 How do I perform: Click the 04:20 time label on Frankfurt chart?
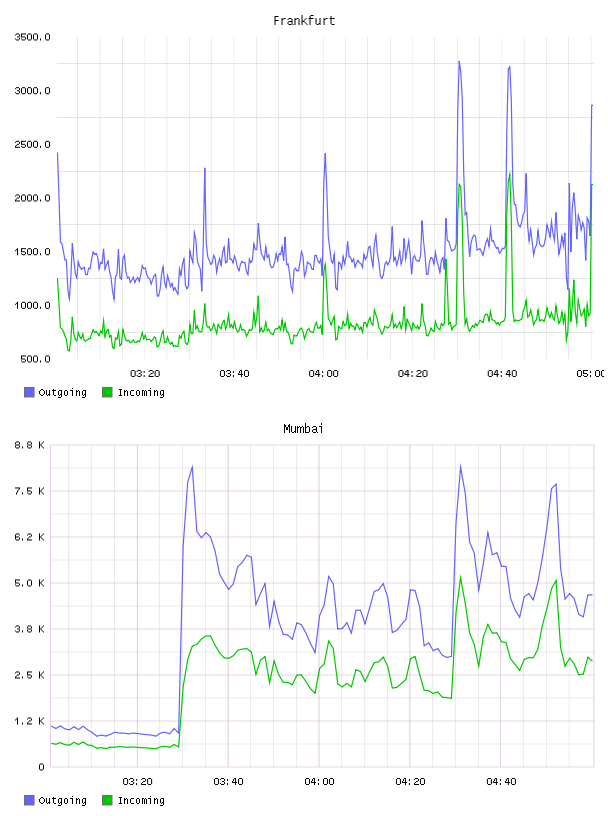coord(413,374)
